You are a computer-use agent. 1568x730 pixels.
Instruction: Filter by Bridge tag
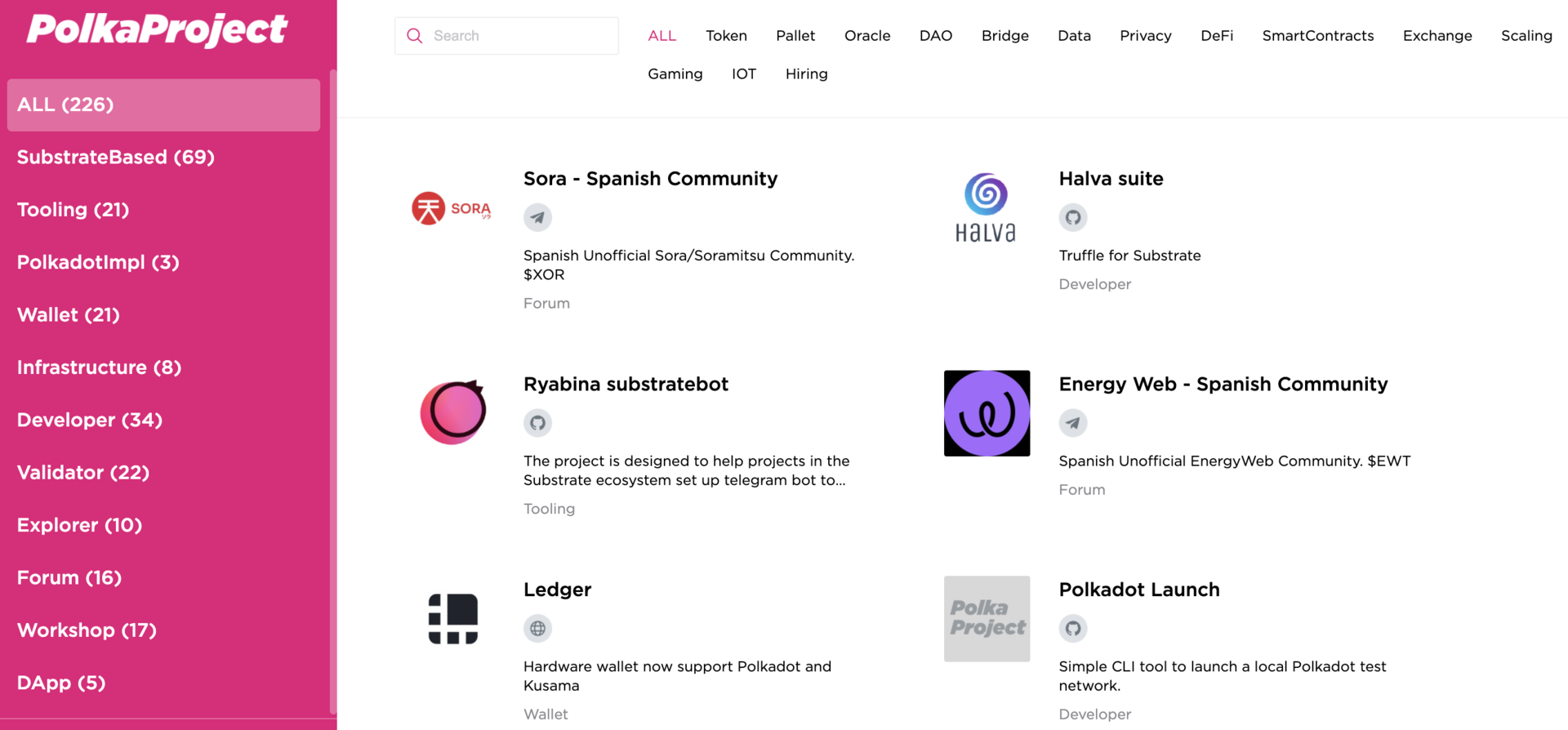(x=1005, y=36)
